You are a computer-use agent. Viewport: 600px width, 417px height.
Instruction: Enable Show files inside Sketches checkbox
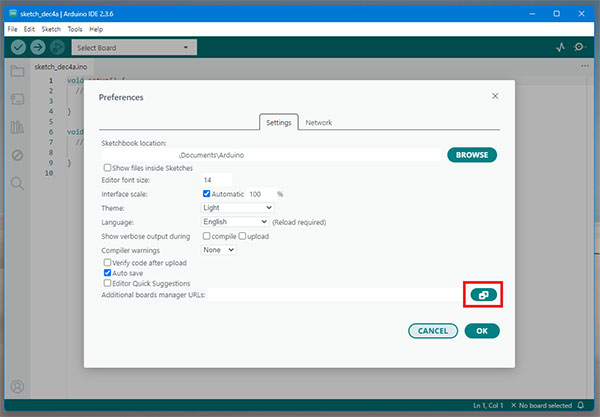tap(108, 167)
